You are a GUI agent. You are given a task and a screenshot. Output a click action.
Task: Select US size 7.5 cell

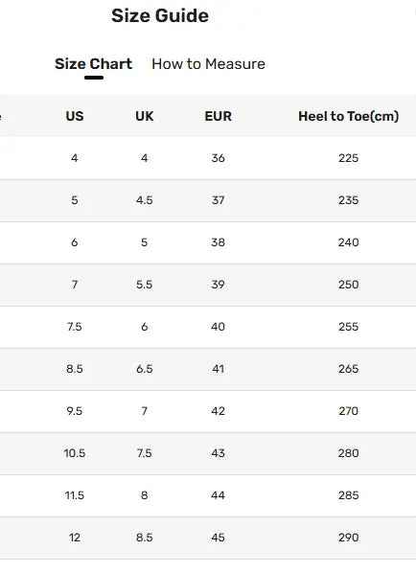[x=75, y=327]
